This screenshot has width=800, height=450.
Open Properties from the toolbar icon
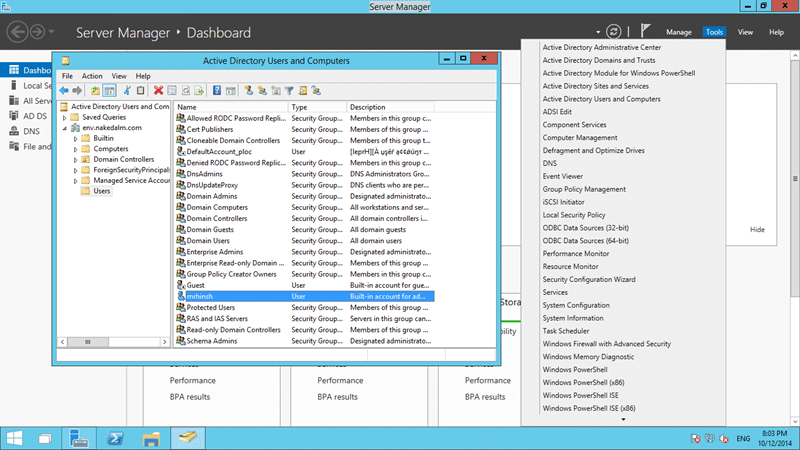tap(172, 91)
